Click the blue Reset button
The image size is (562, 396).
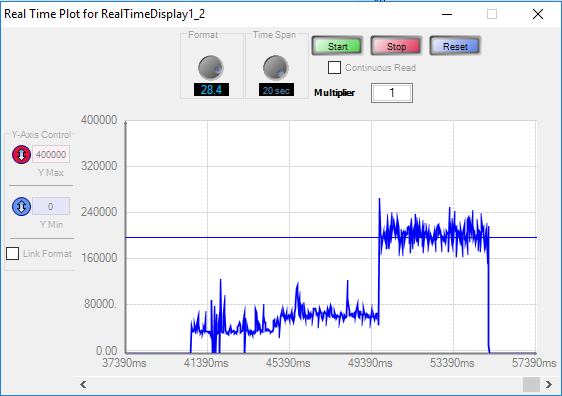[455, 46]
